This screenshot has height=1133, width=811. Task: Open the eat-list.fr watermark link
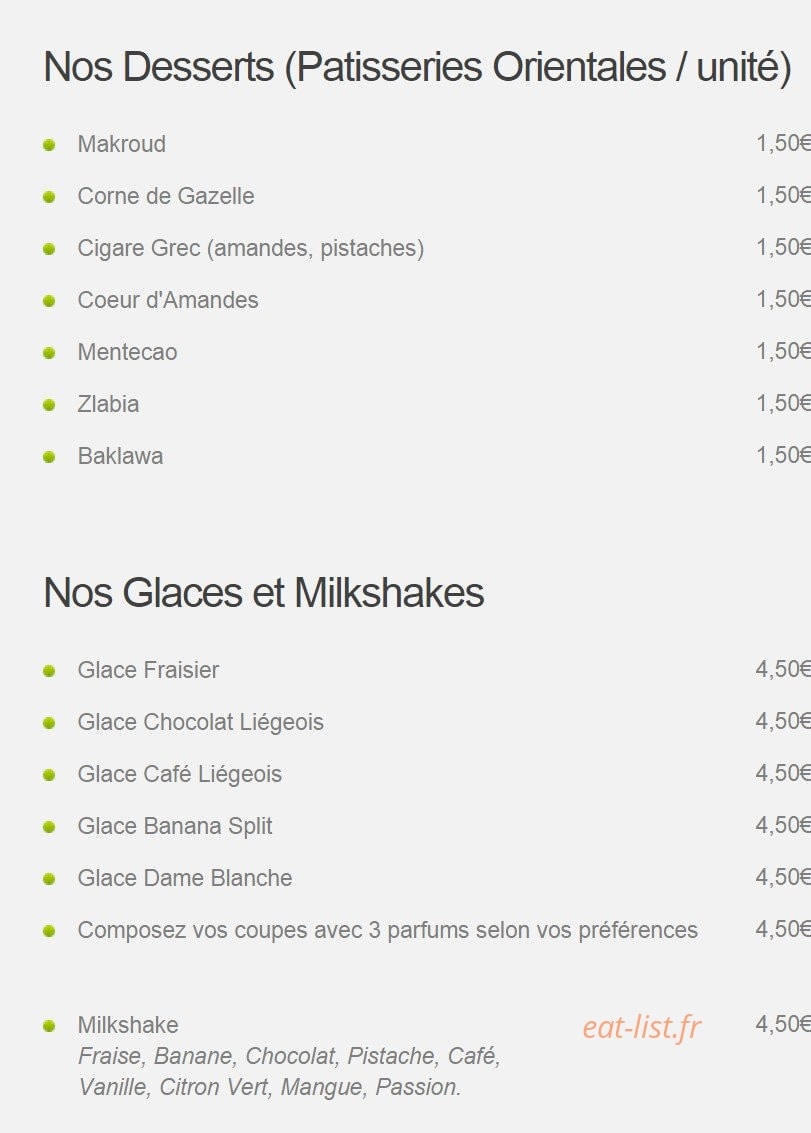(642, 1028)
